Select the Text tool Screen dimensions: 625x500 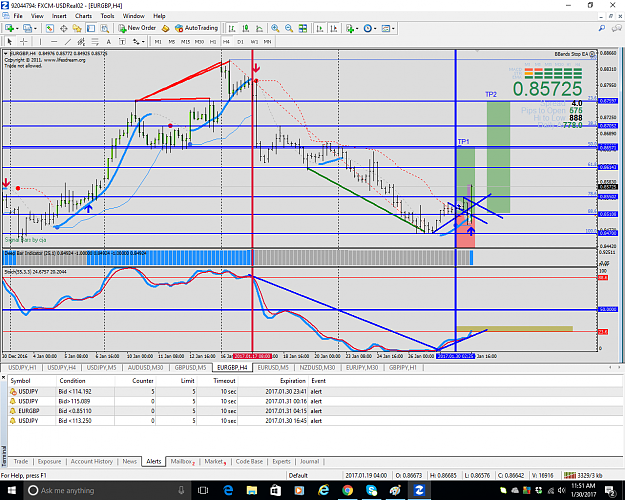tap(108, 41)
